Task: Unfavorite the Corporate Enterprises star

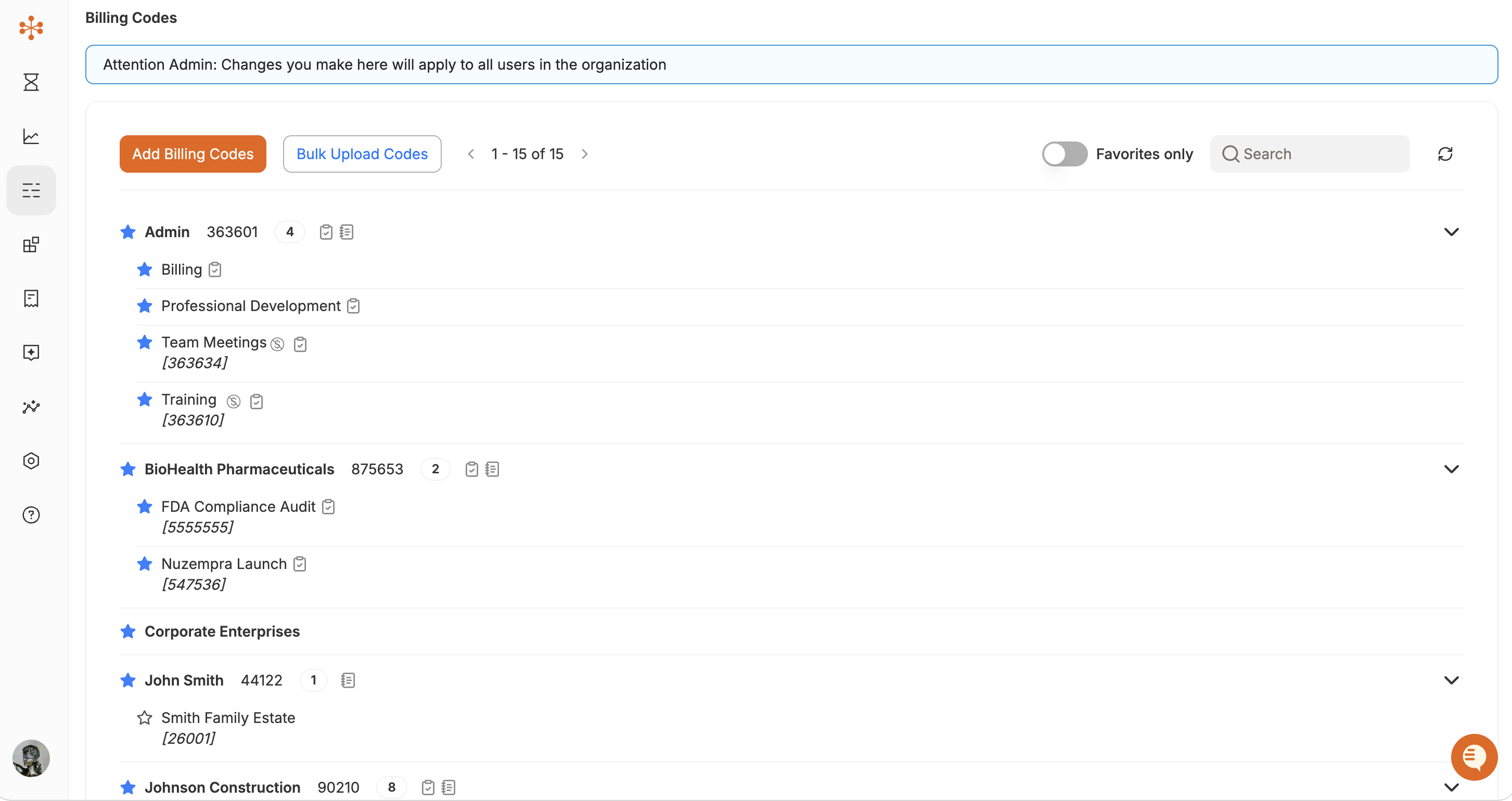Action: coord(128,631)
